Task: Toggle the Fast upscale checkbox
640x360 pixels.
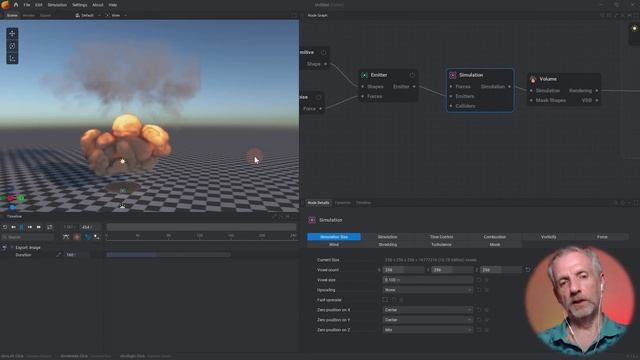Action: [x=385, y=300]
